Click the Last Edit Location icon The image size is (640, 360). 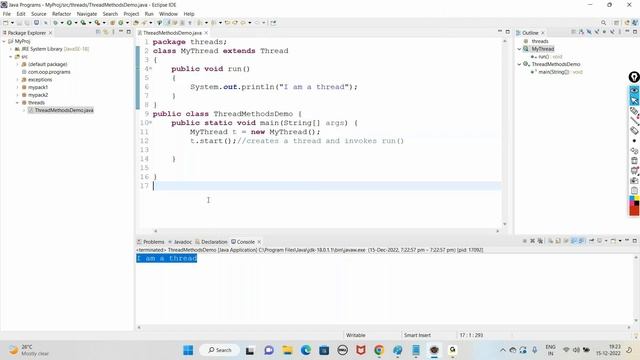click(227, 23)
